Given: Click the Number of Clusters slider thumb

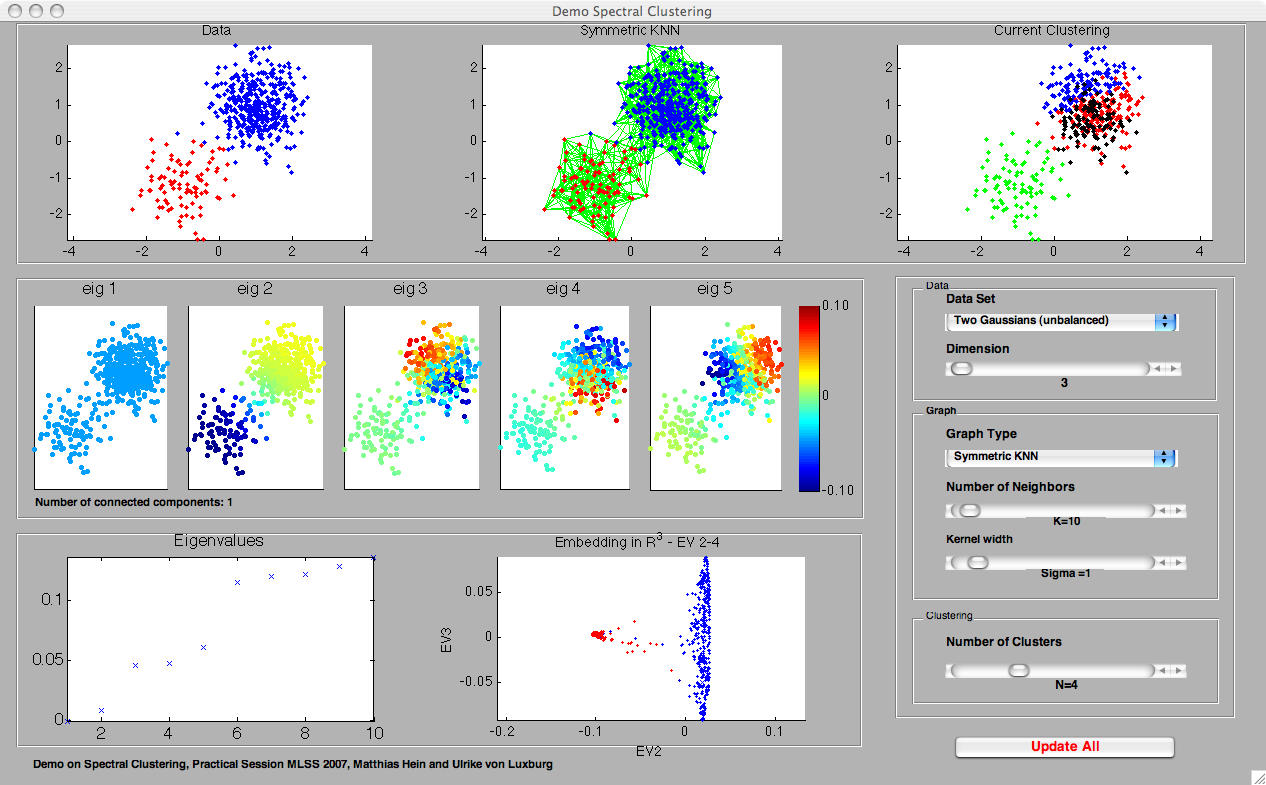Looking at the screenshot, I should pos(1018,671).
